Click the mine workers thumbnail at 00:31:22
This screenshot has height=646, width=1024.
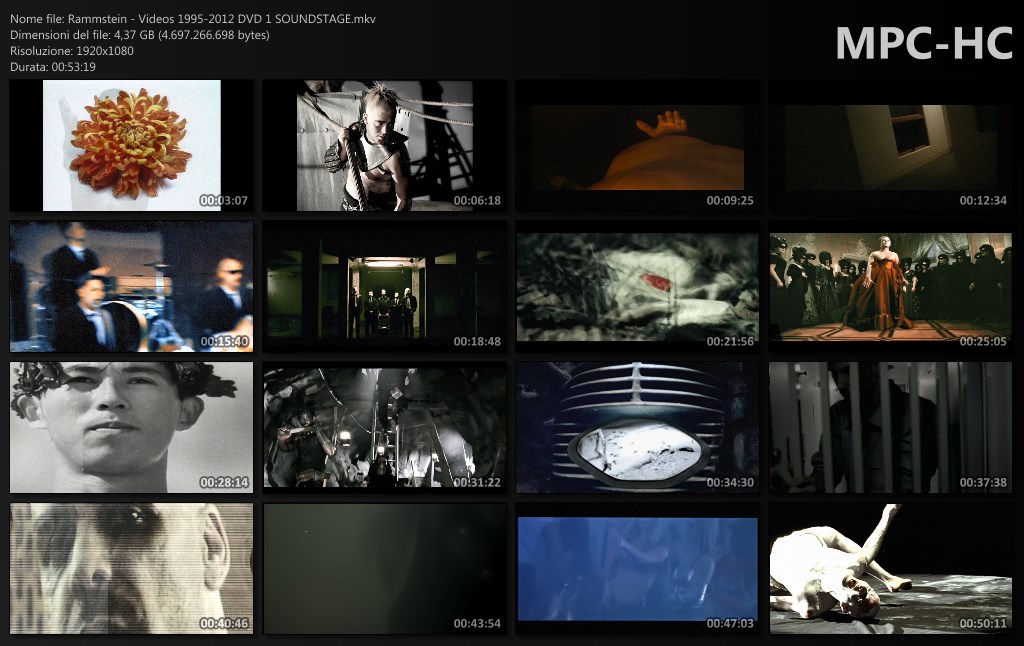pos(385,427)
